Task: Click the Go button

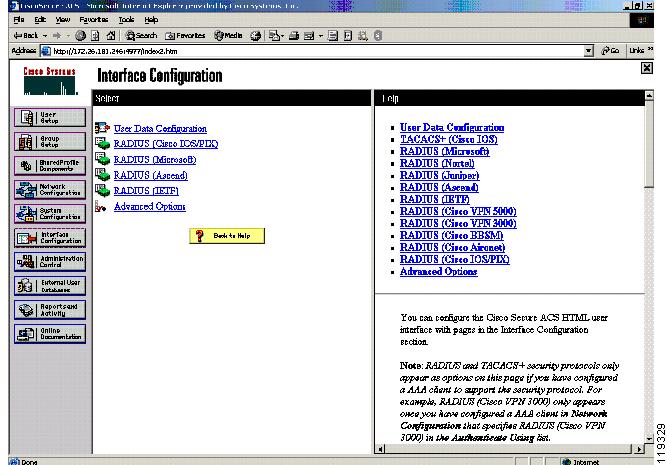Action: click(610, 51)
